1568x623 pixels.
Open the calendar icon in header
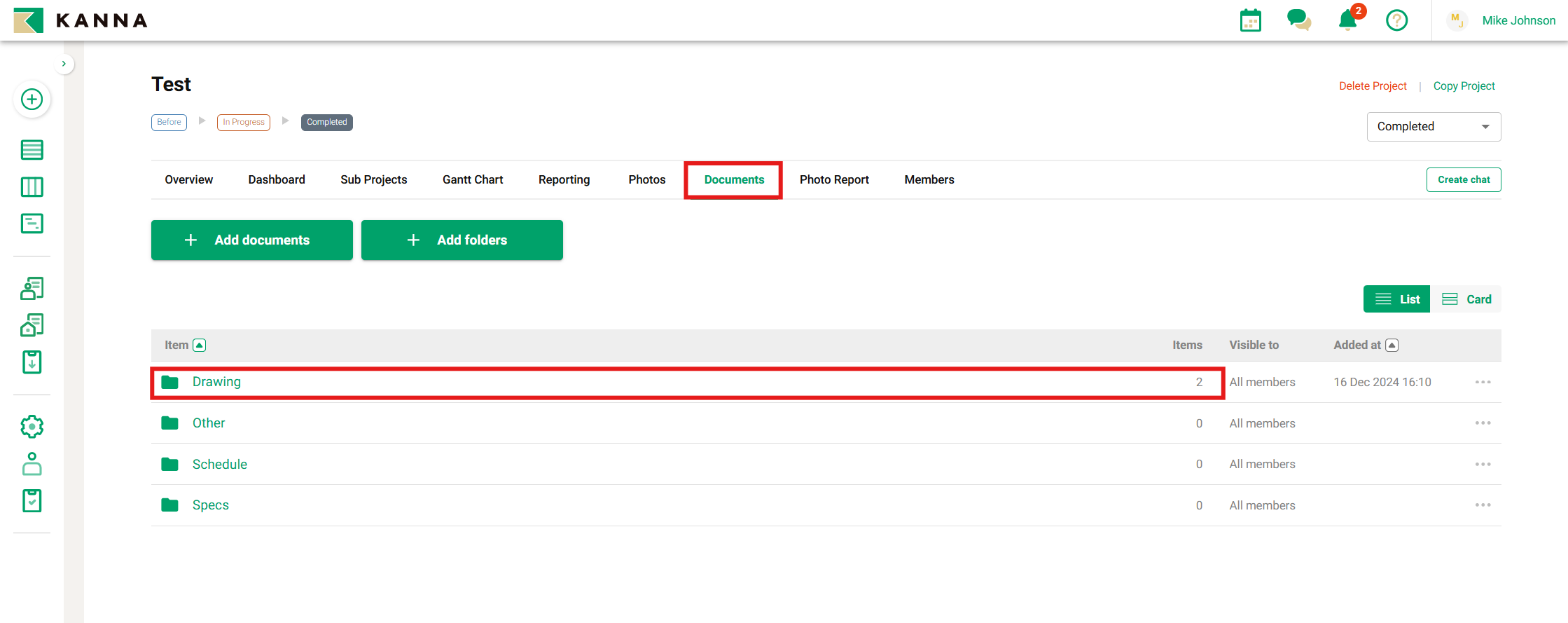pyautogui.click(x=1250, y=20)
